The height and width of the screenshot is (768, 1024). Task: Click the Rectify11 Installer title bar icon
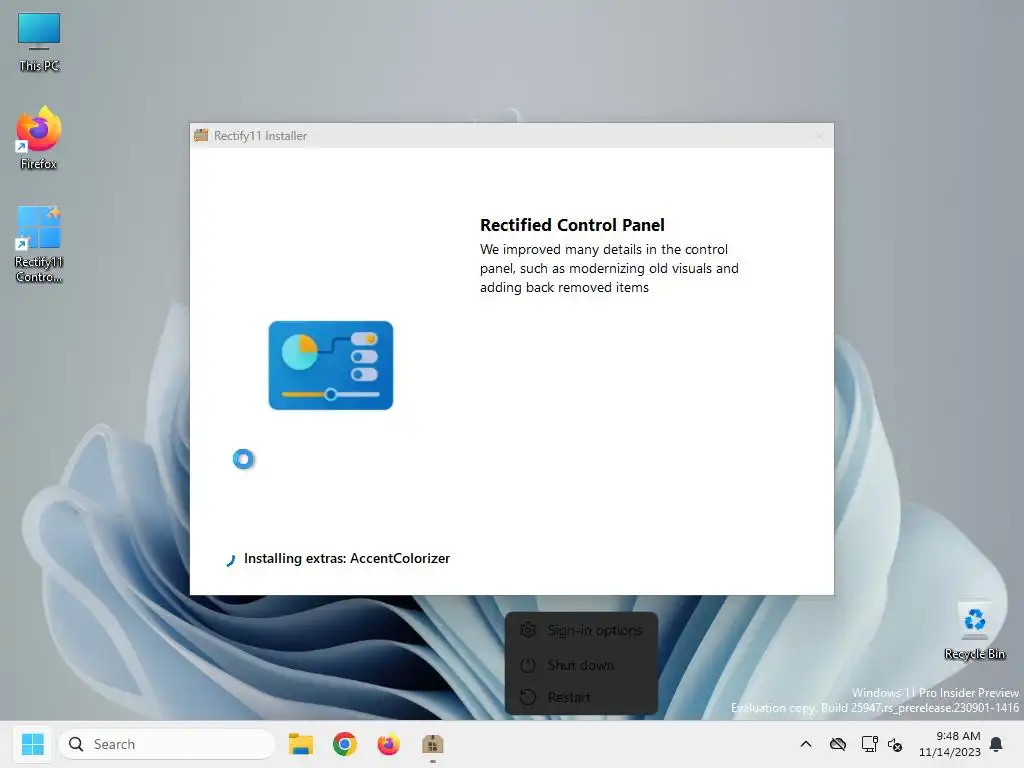tap(201, 135)
